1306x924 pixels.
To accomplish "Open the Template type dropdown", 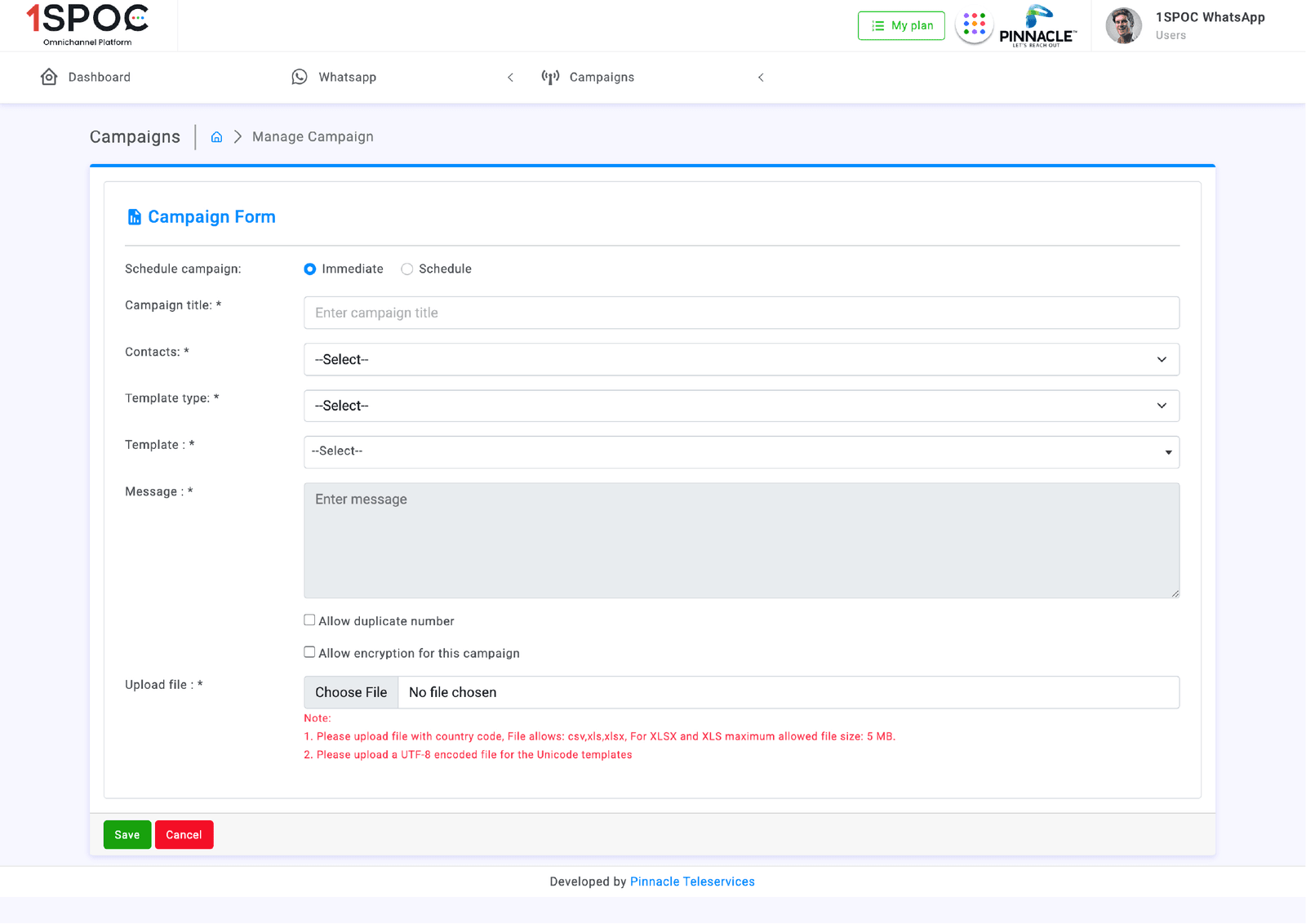I will (741, 406).
